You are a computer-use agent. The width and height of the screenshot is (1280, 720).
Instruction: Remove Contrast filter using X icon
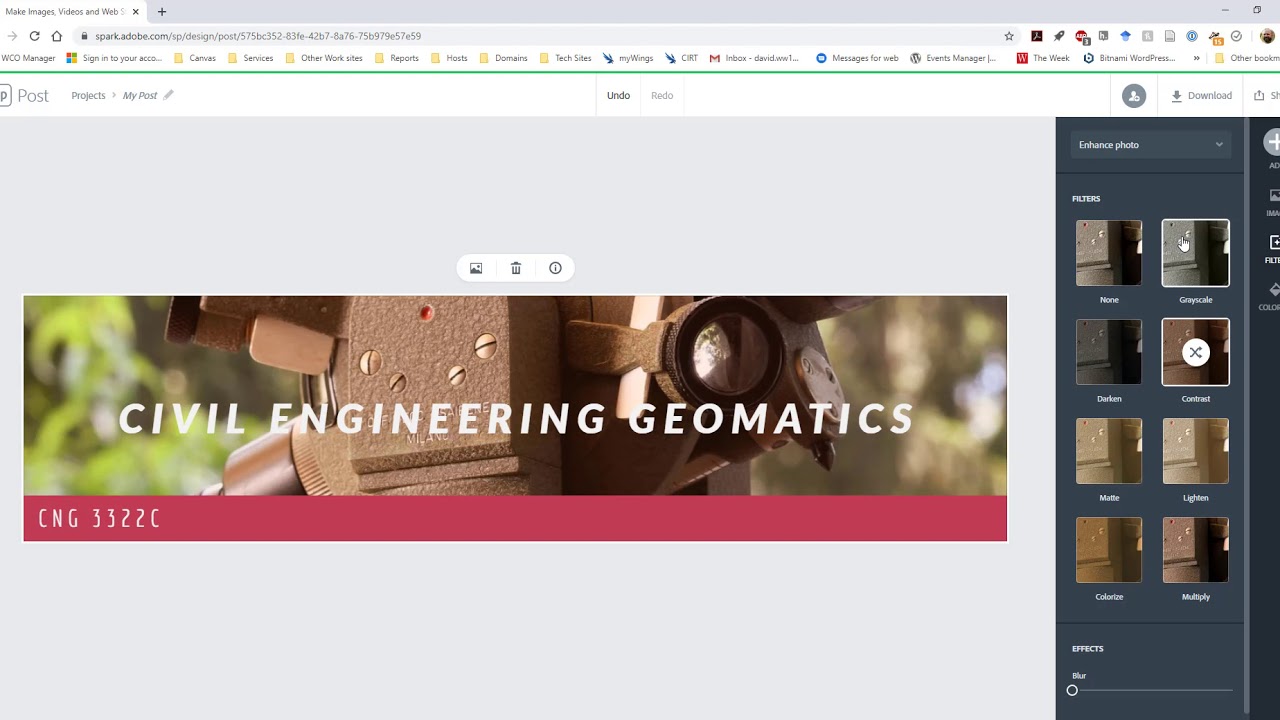[1196, 352]
